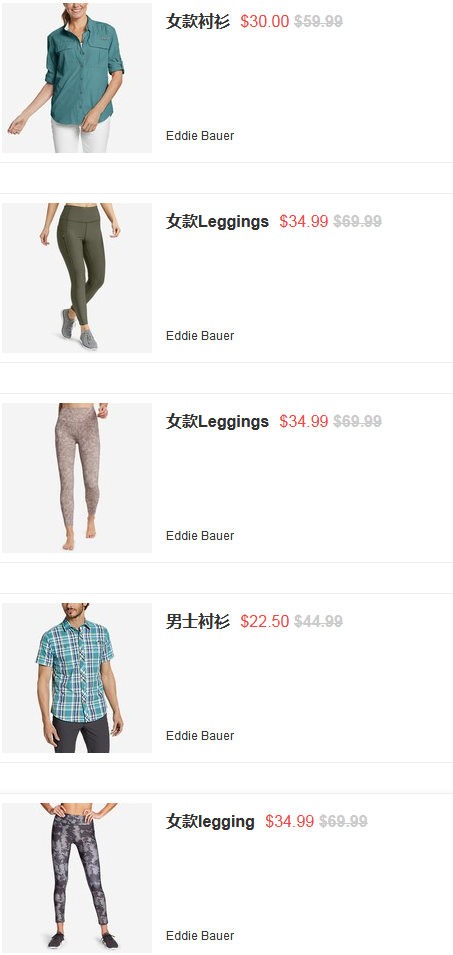Screen dimensions: 453x955
Task: Open the gray camo leggings thumbnail
Action: pyautogui.click(x=77, y=878)
